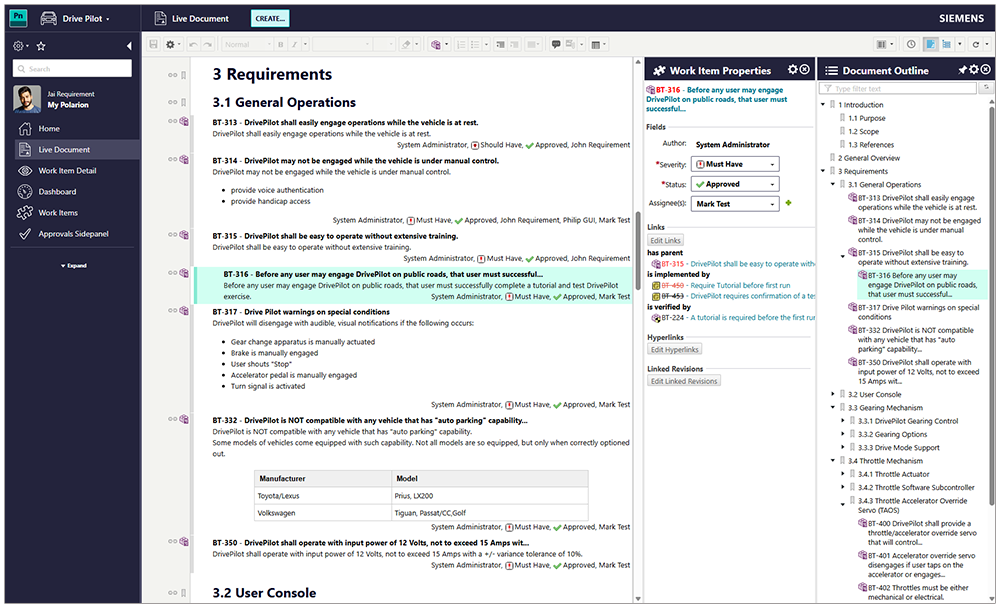1000x608 pixels.
Task: Click the favorites star icon in sidebar
Action: (x=41, y=46)
